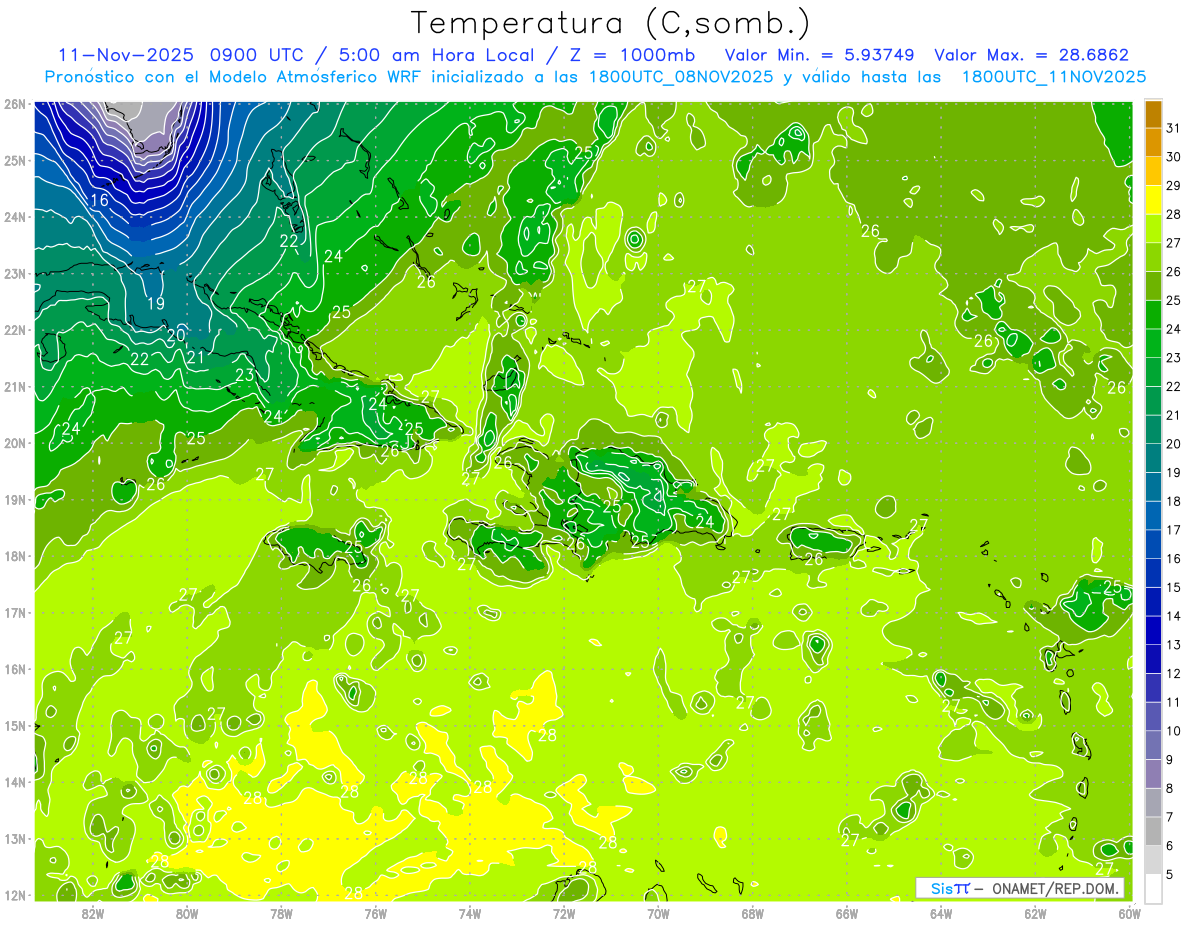Pick the amber legend band between 29 and 30

coord(1153,172)
